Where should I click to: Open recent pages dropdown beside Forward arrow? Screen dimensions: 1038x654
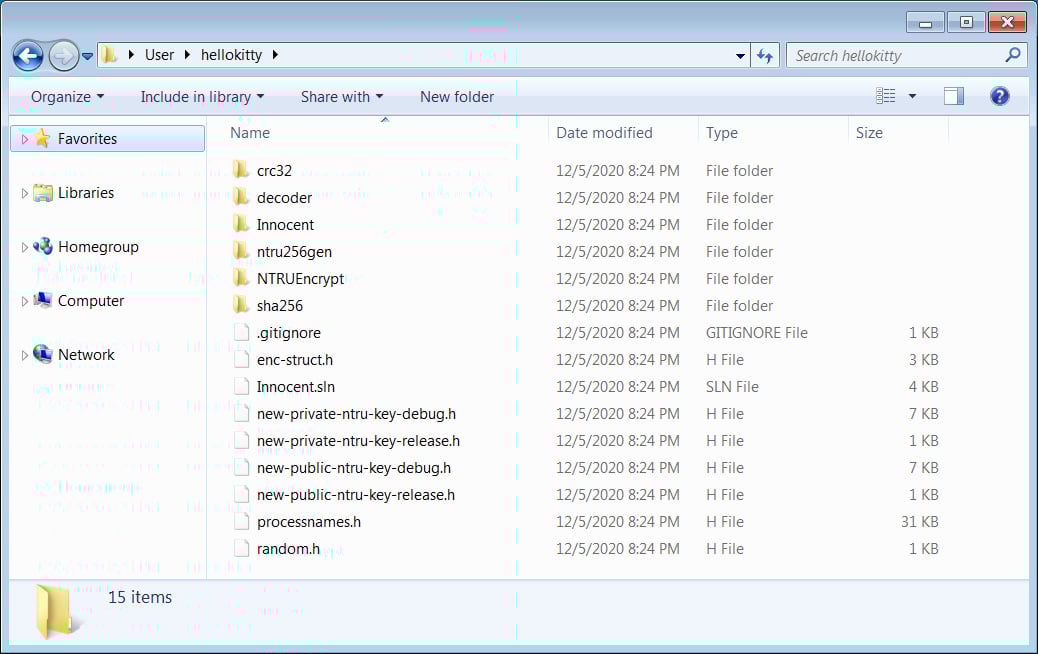click(87, 57)
